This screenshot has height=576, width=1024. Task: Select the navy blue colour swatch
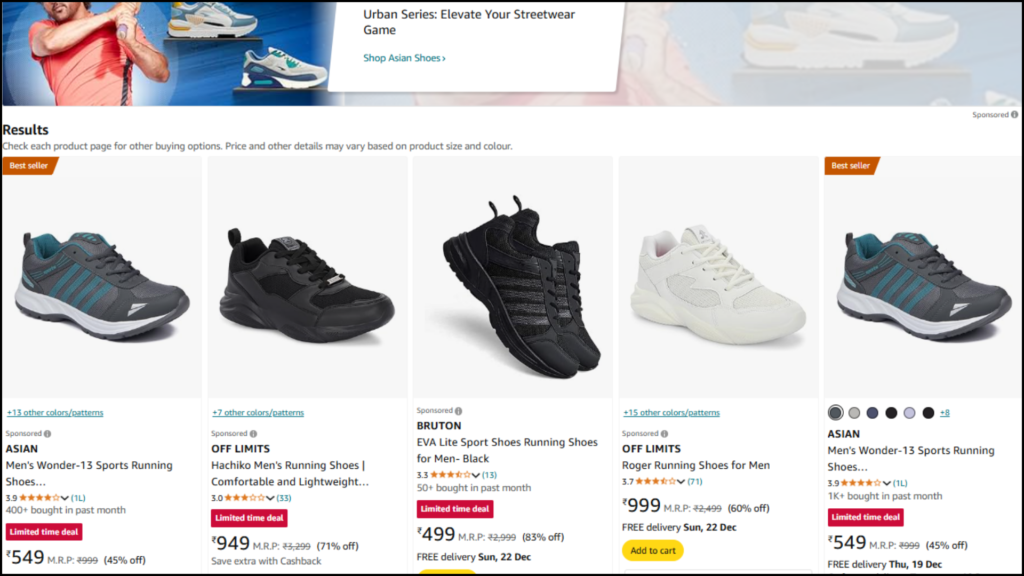873,413
